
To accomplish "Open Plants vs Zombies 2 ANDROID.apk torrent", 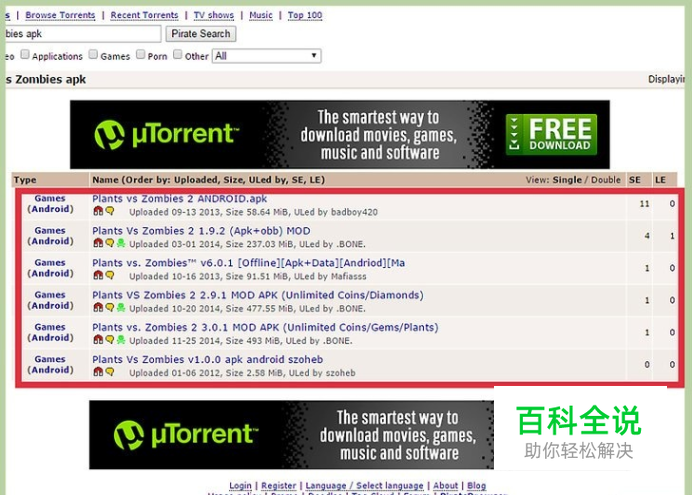I will [180, 199].
